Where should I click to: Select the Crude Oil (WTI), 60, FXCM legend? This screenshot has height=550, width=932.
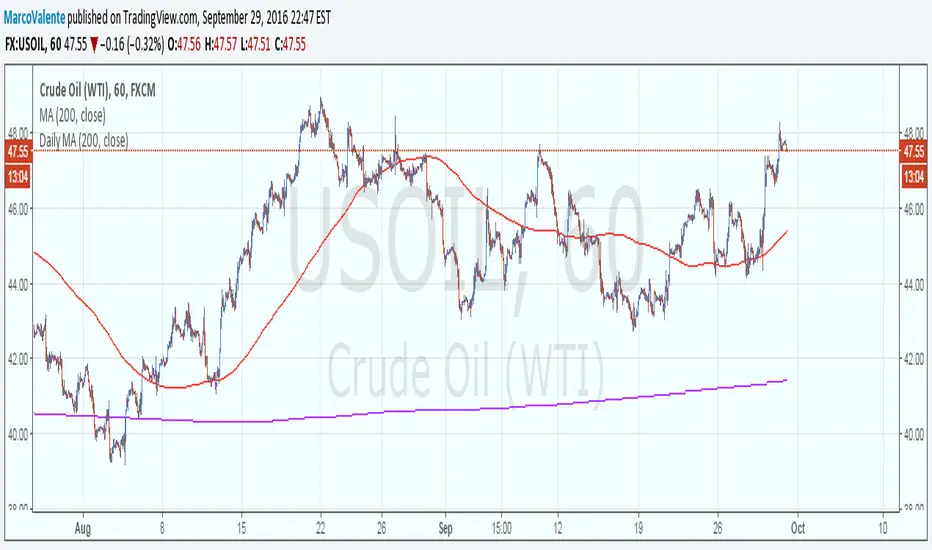pyautogui.click(x=97, y=90)
